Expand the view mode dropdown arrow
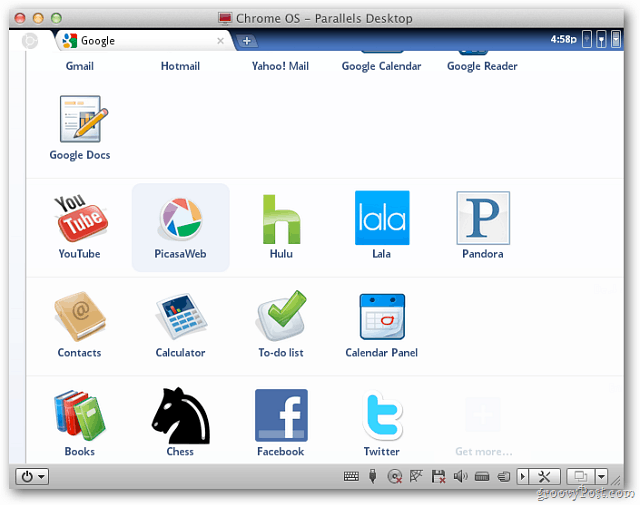This screenshot has width=640, height=505. click(x=601, y=476)
